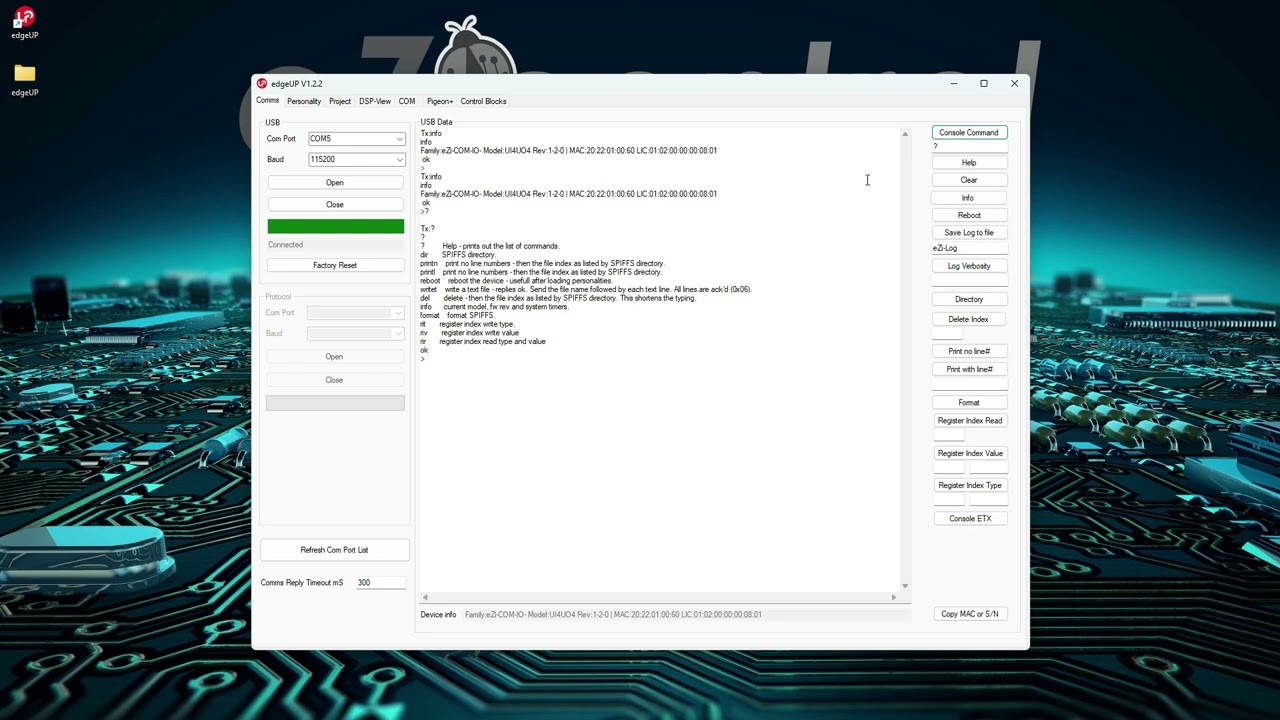
Task: Click the Format button
Action: click(969, 402)
